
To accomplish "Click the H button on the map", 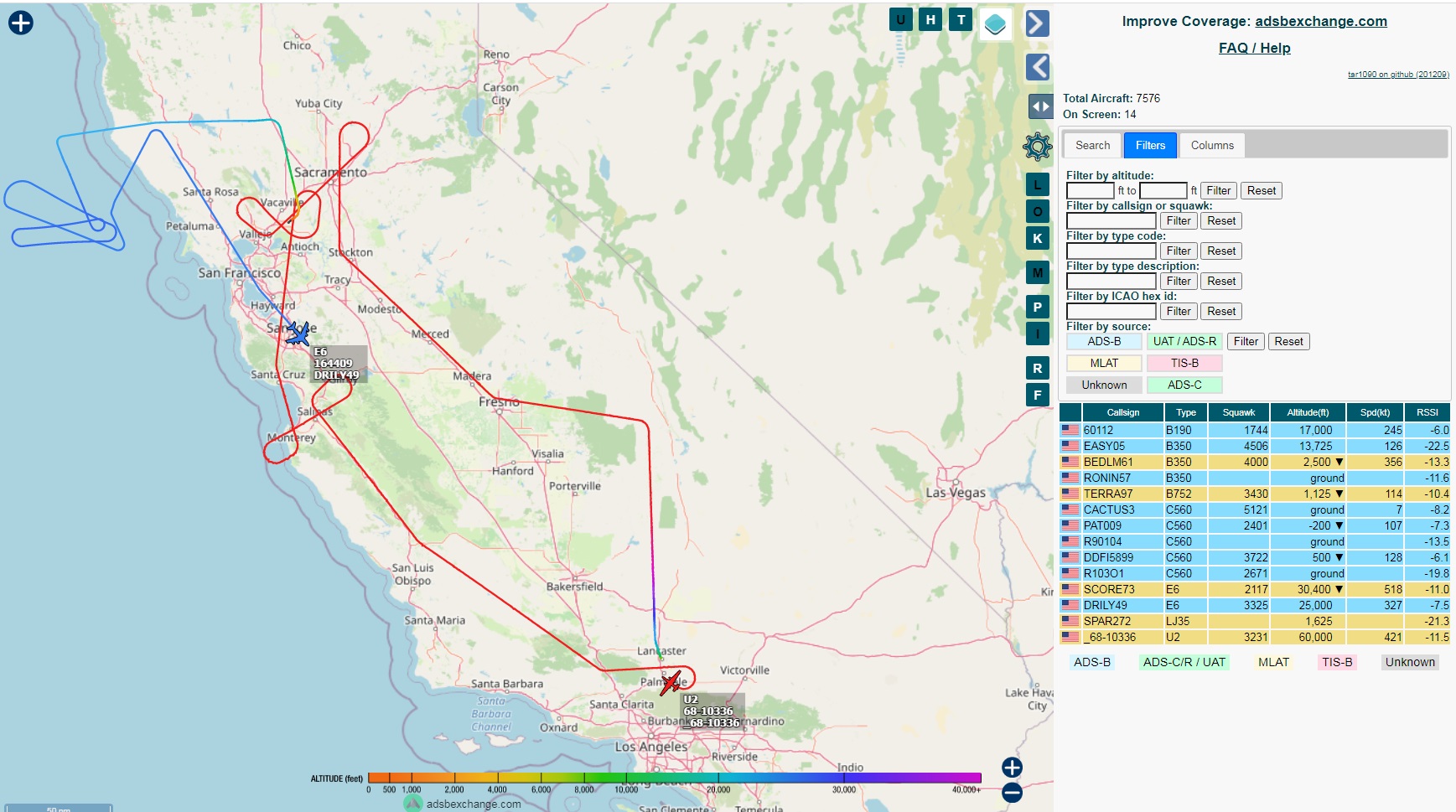I will click(930, 20).
